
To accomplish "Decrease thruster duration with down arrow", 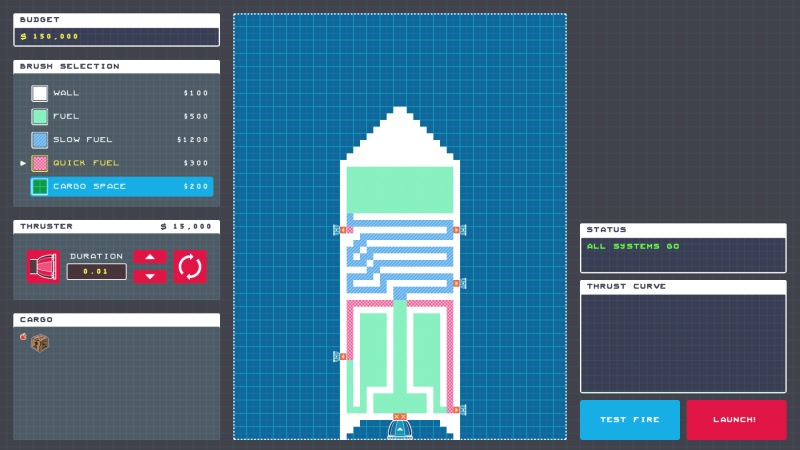I will point(150,276).
